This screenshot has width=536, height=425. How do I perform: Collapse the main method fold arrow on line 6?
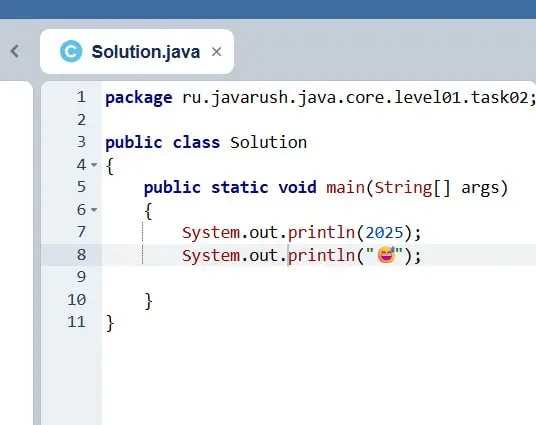94,210
